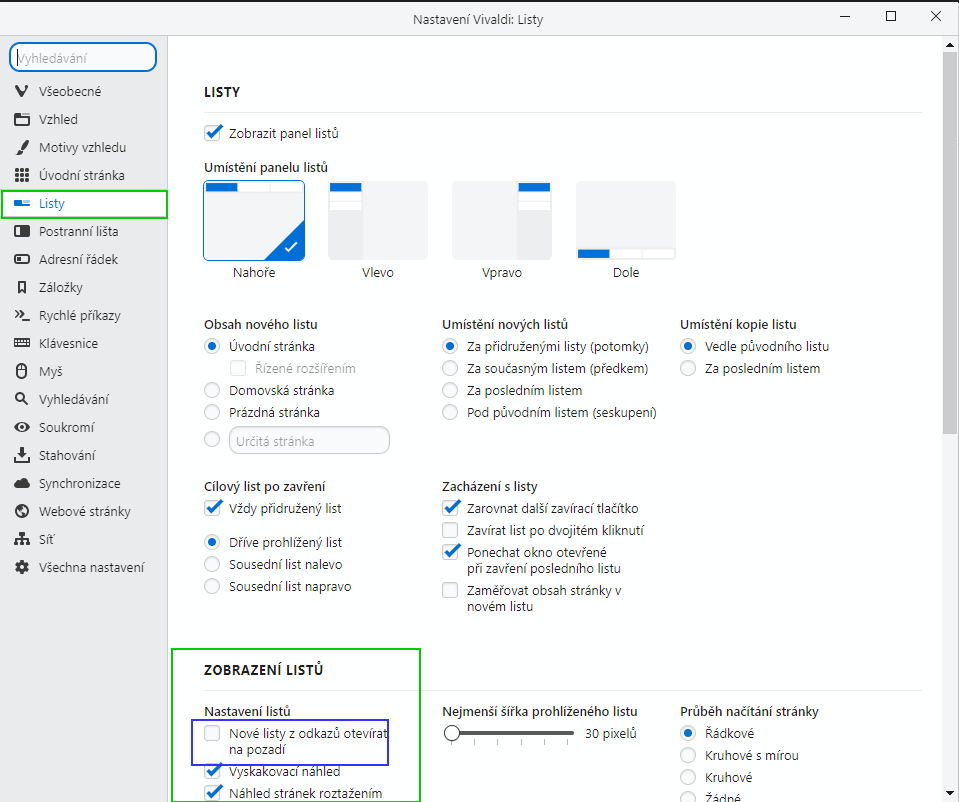Enable Zavírat list po dvojitém kliknutí
The height and width of the screenshot is (802, 959).
point(450,530)
